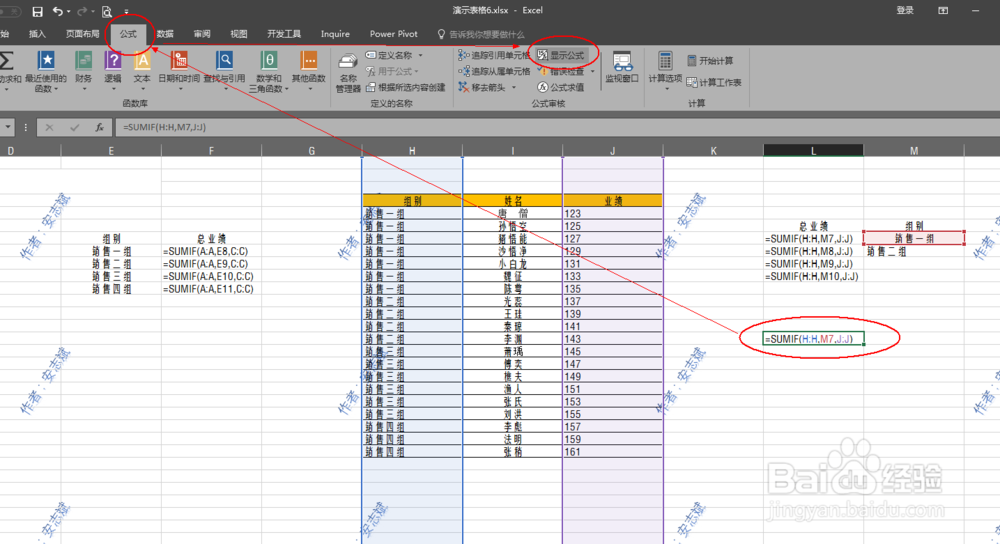Click the formula bar cancel X button
This screenshot has height=544, width=1000.
[49, 128]
